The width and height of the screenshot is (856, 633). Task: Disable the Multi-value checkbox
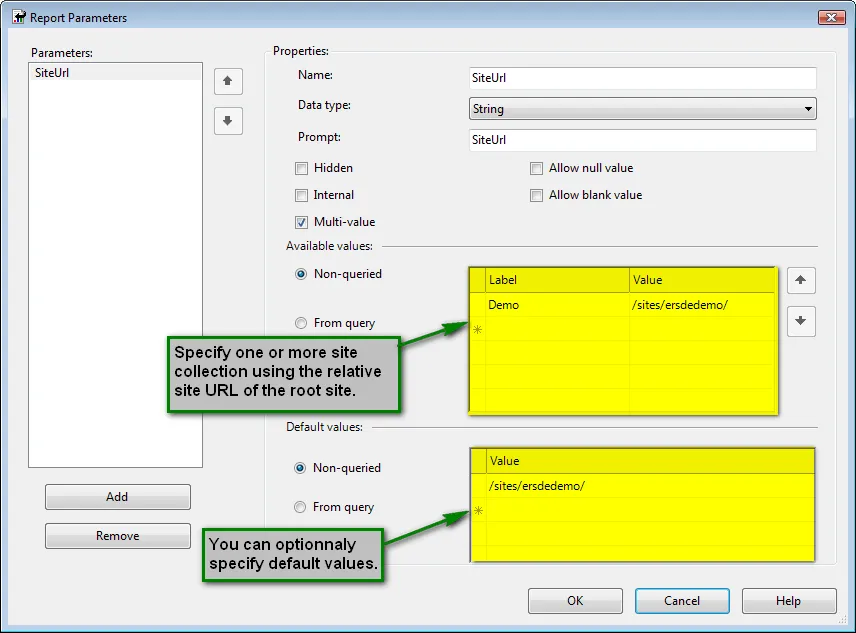click(x=301, y=222)
